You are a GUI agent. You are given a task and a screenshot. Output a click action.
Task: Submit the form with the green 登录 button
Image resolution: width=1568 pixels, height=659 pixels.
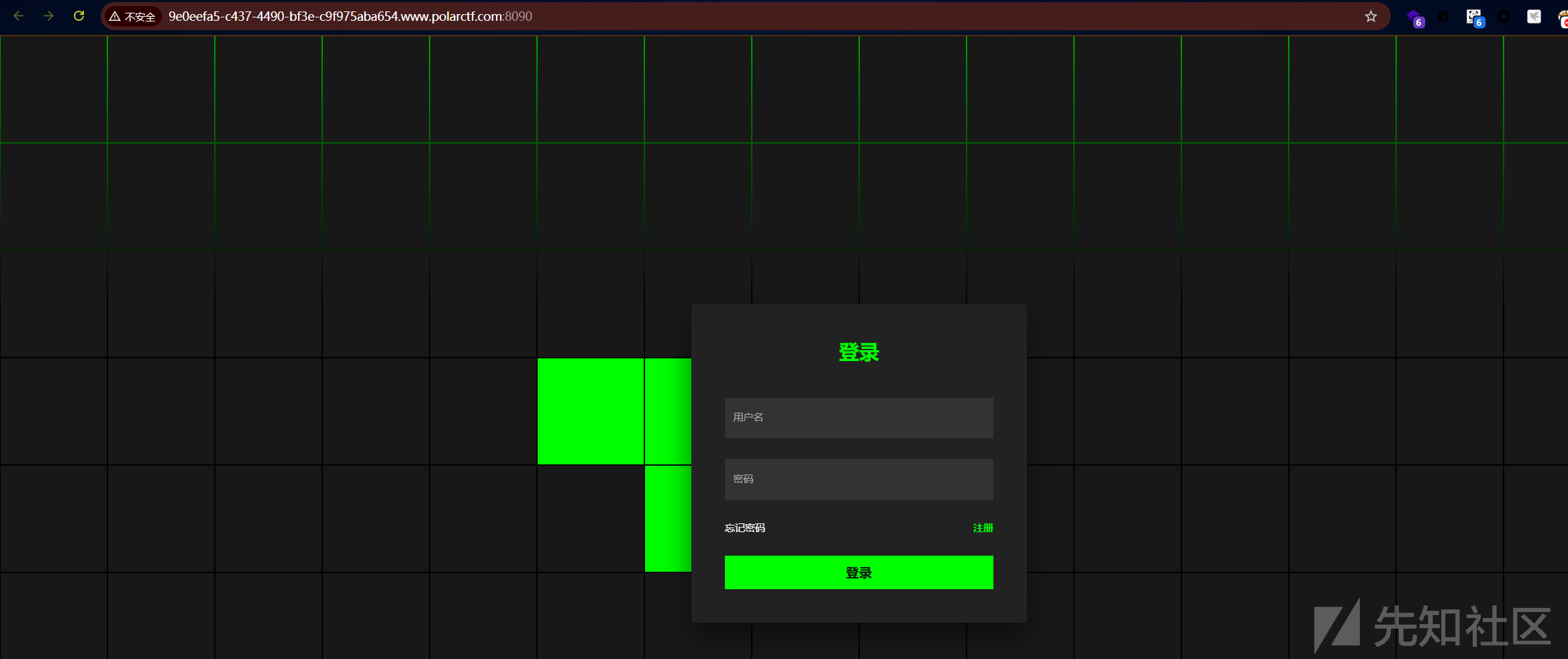(x=859, y=572)
